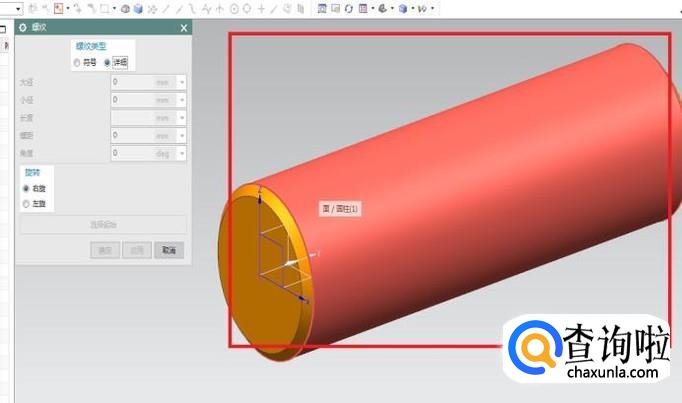This screenshot has height=403, width=682.
Task: Open dropdown arrow beside rectangle selection icon
Action: pyautogui.click(x=114, y=8)
